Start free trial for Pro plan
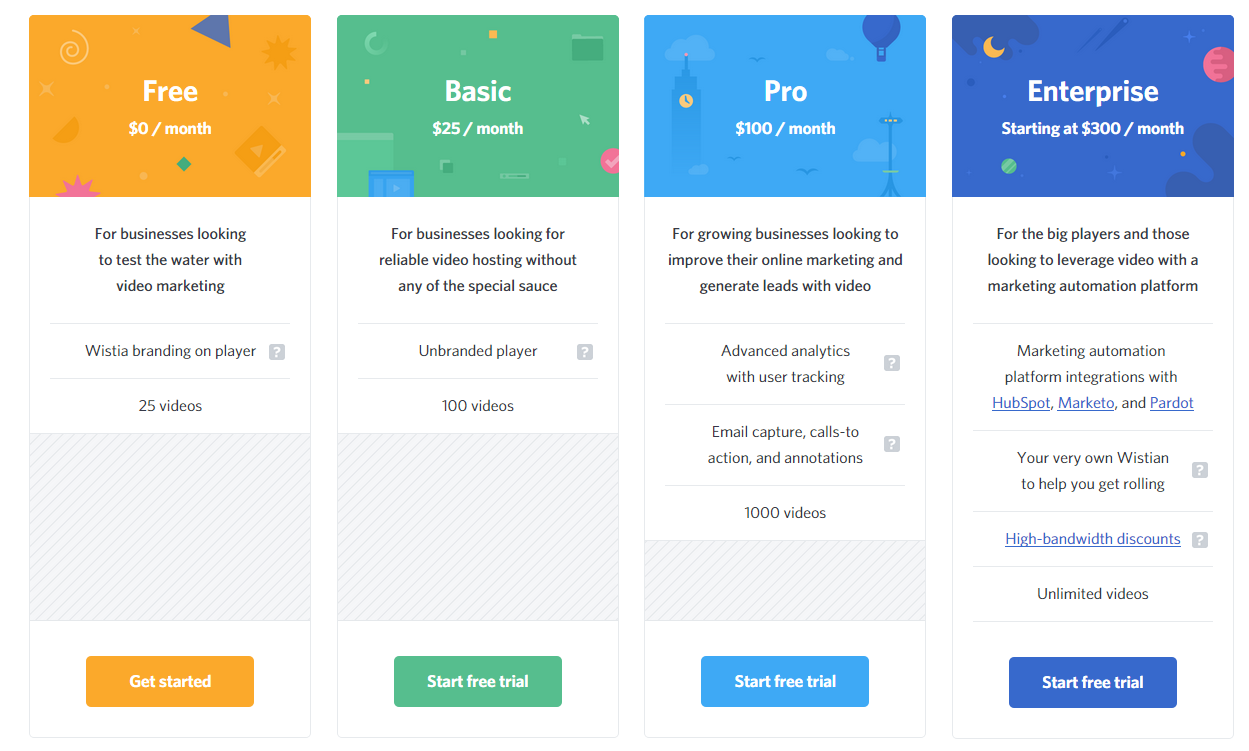 [785, 681]
